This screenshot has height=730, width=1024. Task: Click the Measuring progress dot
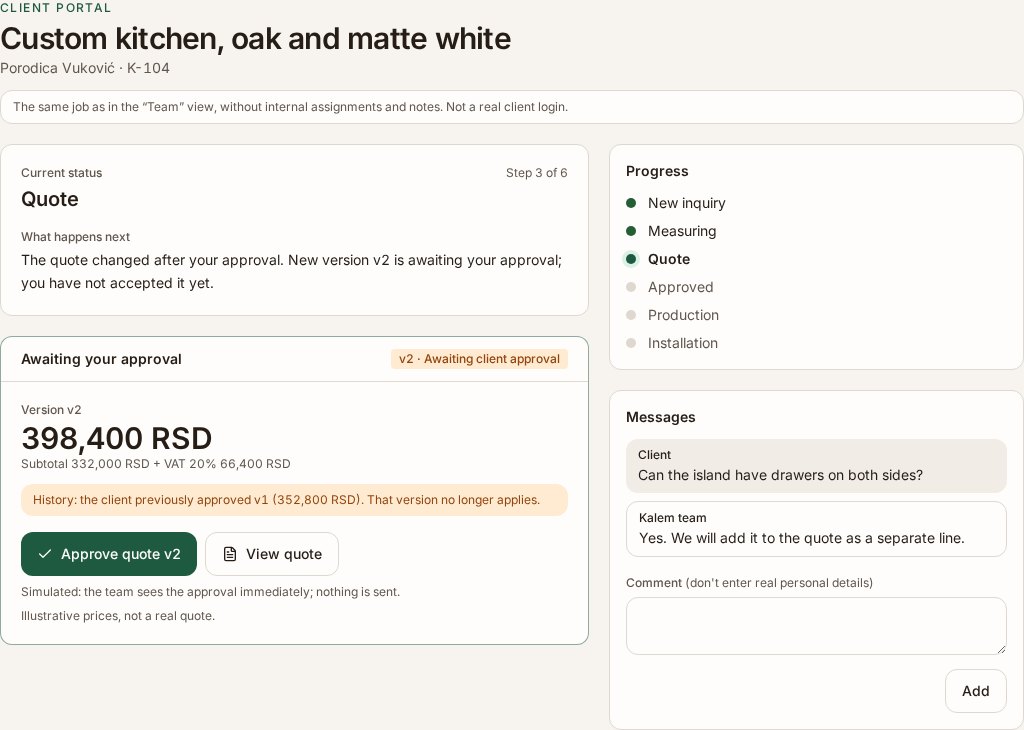631,231
